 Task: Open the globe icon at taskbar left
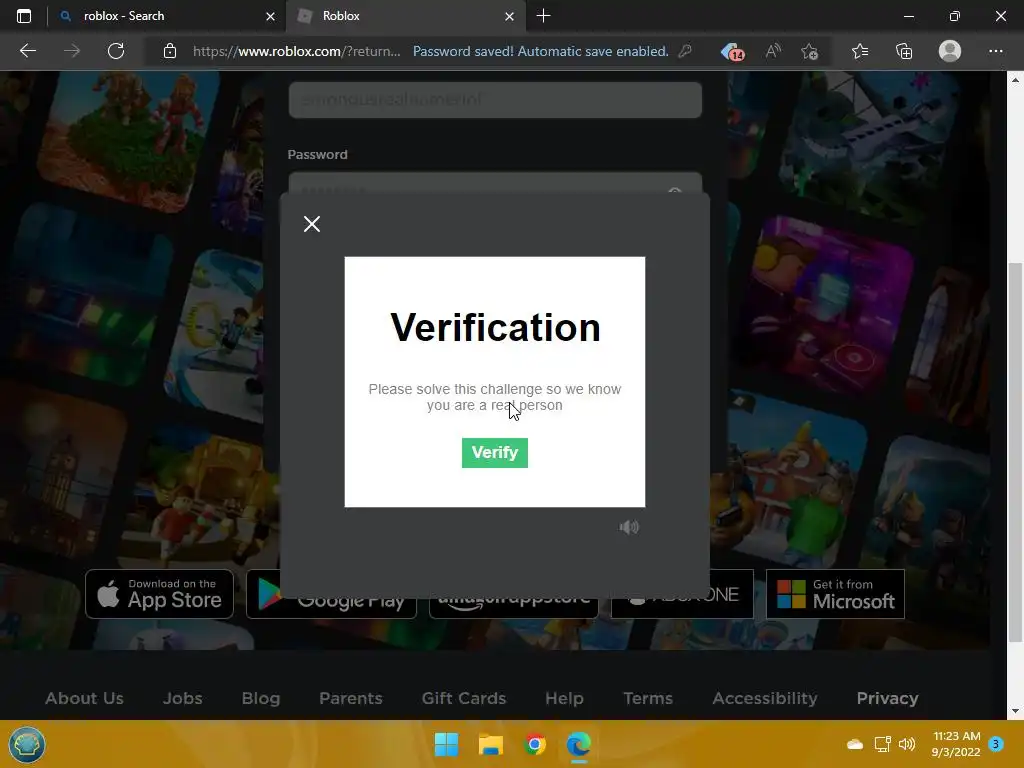pos(27,744)
